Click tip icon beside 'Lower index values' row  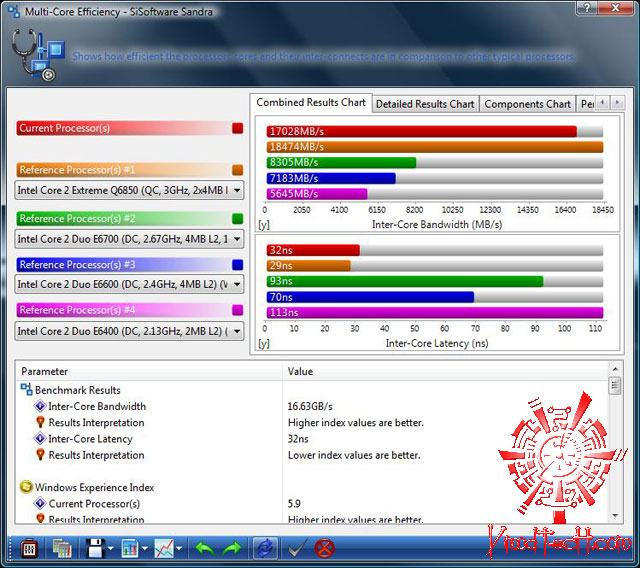pyautogui.click(x=40, y=455)
